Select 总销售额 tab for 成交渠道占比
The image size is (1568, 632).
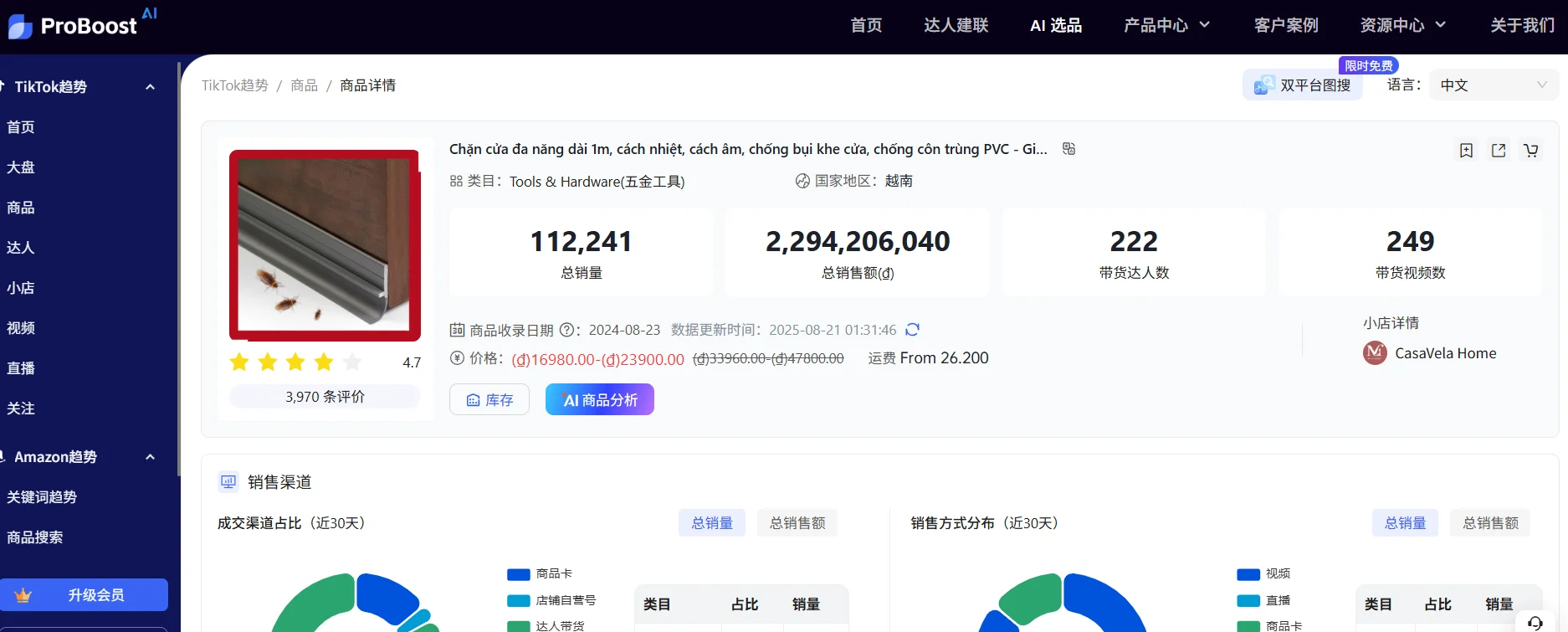[x=797, y=523]
